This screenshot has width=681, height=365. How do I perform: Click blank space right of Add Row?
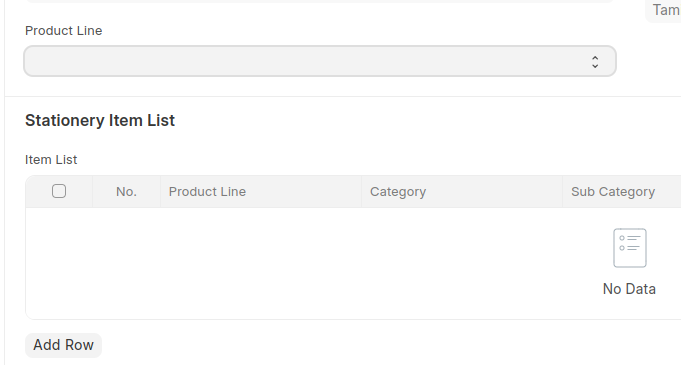pos(391,345)
